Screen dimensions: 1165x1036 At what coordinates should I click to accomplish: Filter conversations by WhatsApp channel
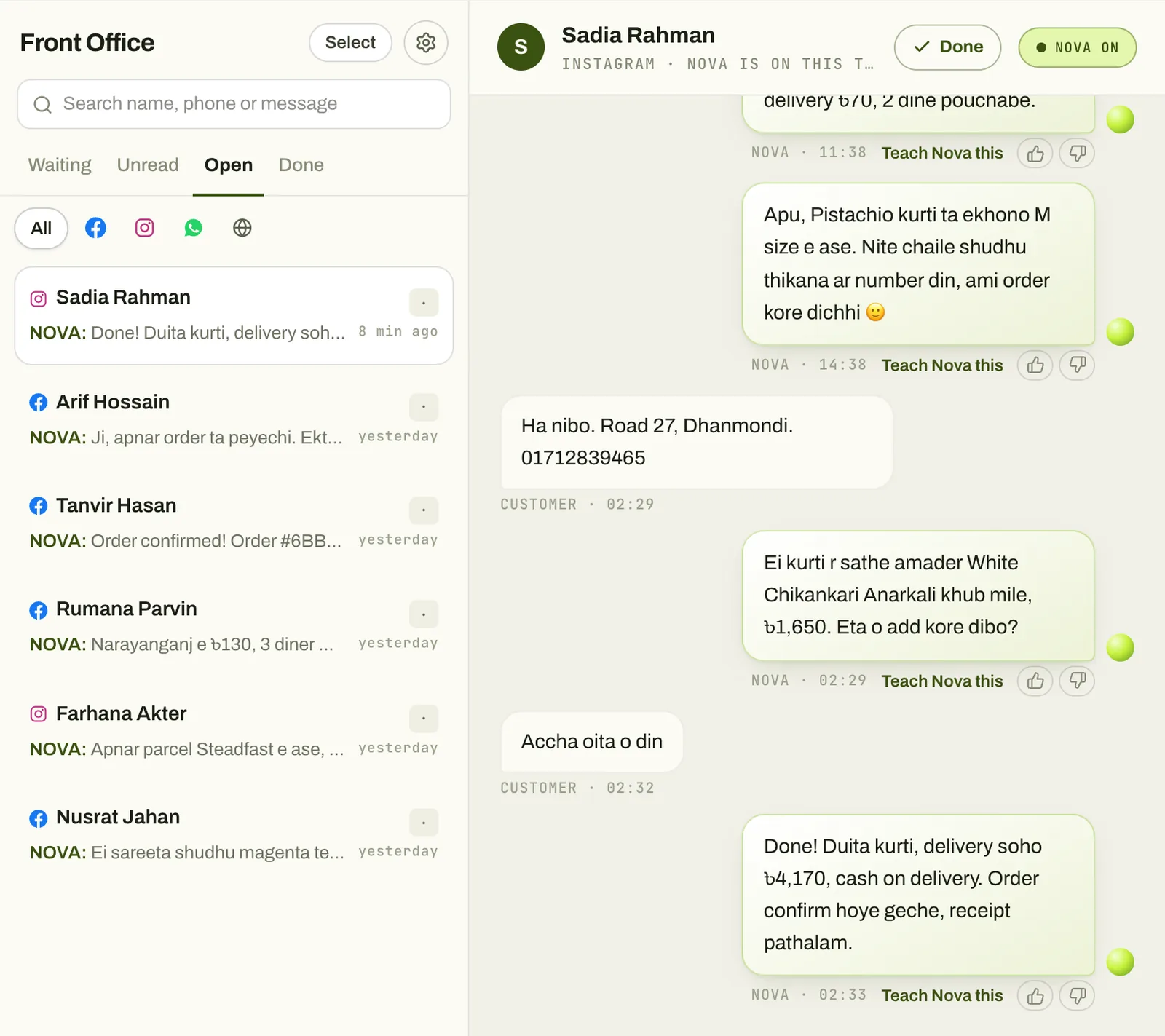click(194, 228)
